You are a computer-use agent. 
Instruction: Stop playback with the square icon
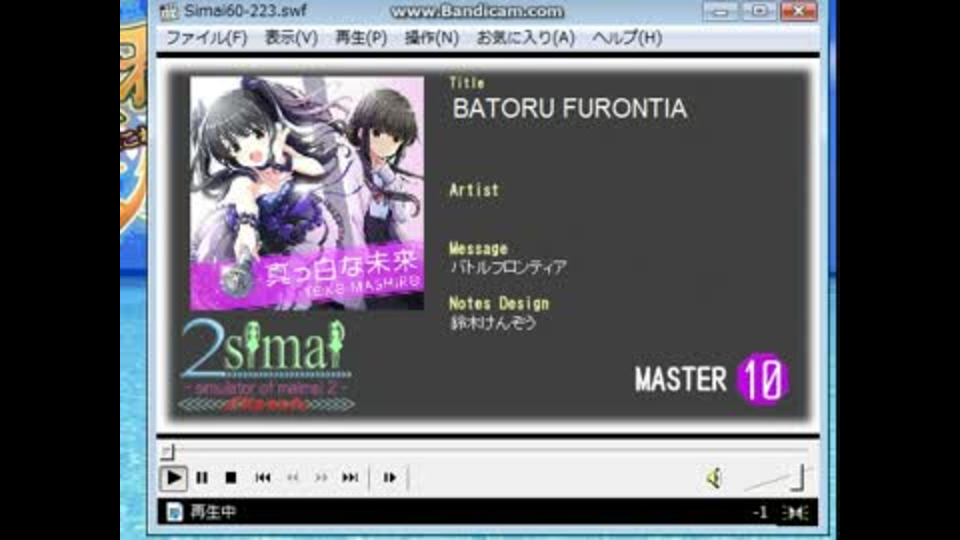click(231, 478)
